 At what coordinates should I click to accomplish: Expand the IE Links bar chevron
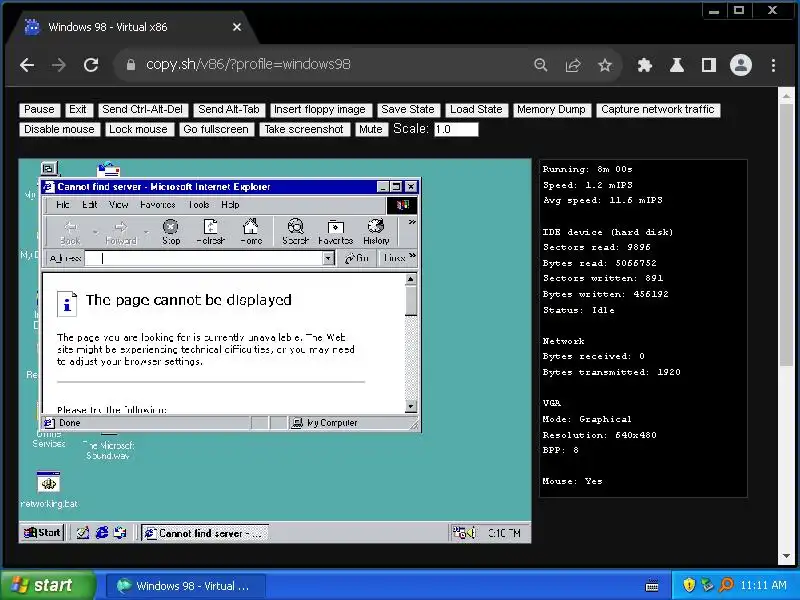pyautogui.click(x=412, y=256)
